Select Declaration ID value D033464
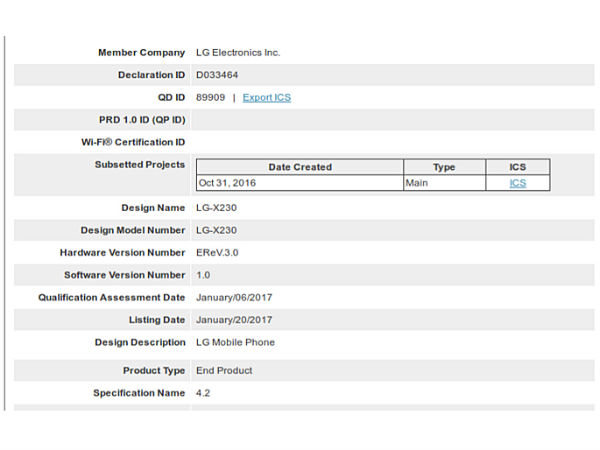The height and width of the screenshot is (450, 600). [x=217, y=75]
